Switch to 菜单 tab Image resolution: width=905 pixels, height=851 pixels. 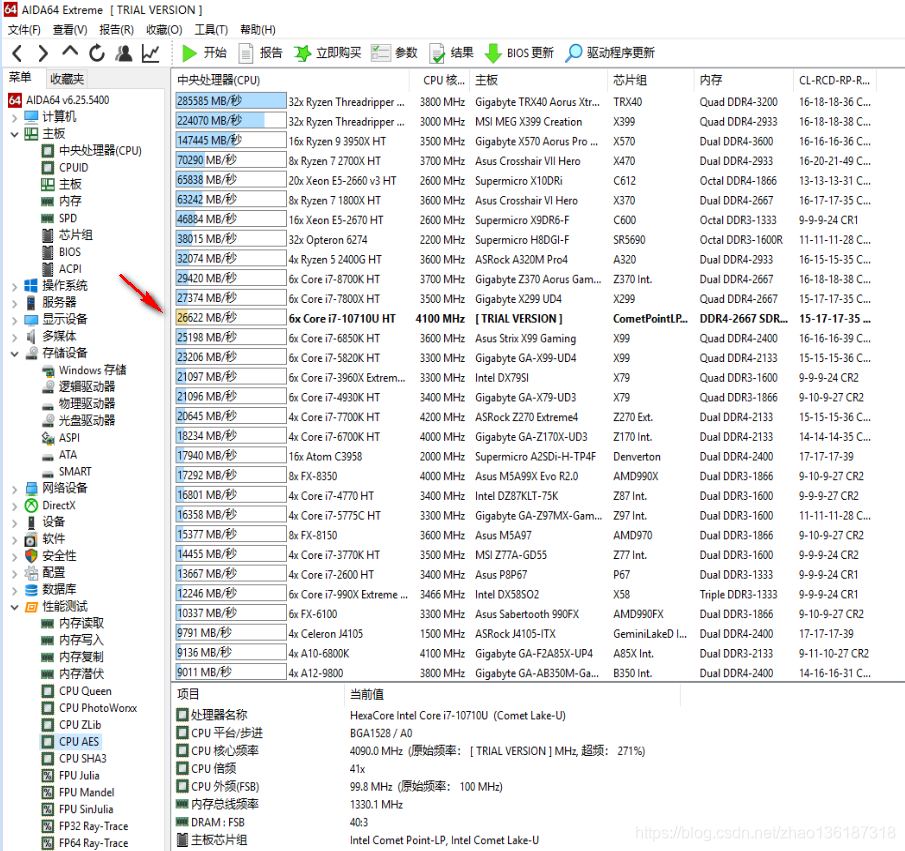20,77
